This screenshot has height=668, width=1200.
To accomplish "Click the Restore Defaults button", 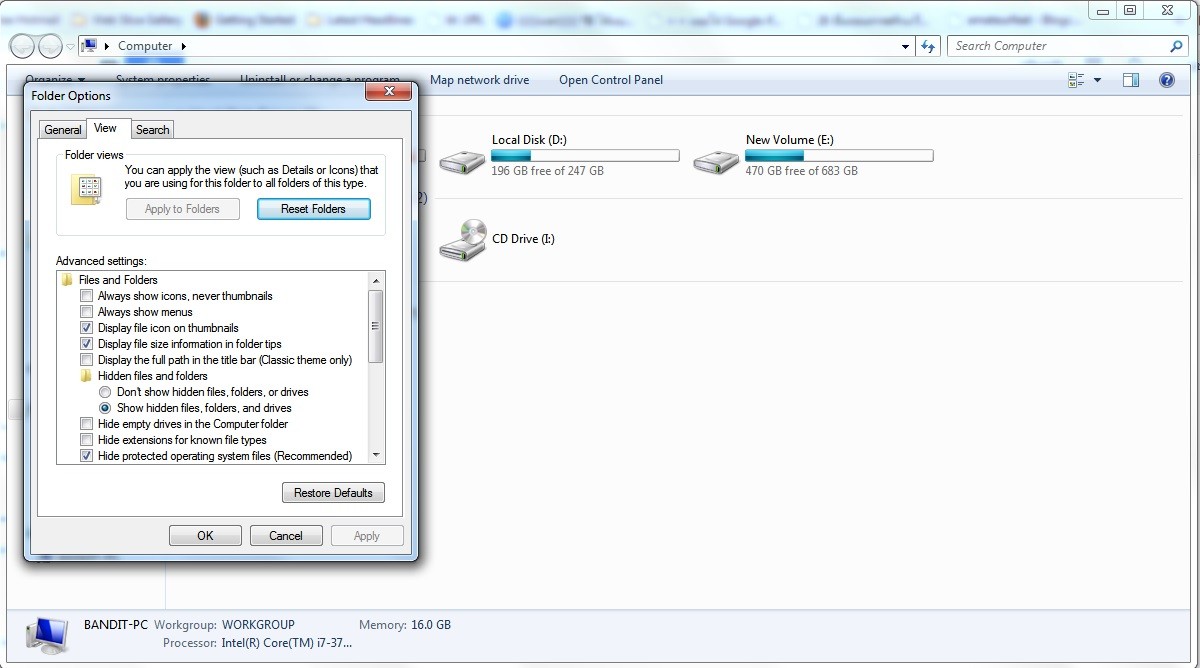I will [x=334, y=493].
